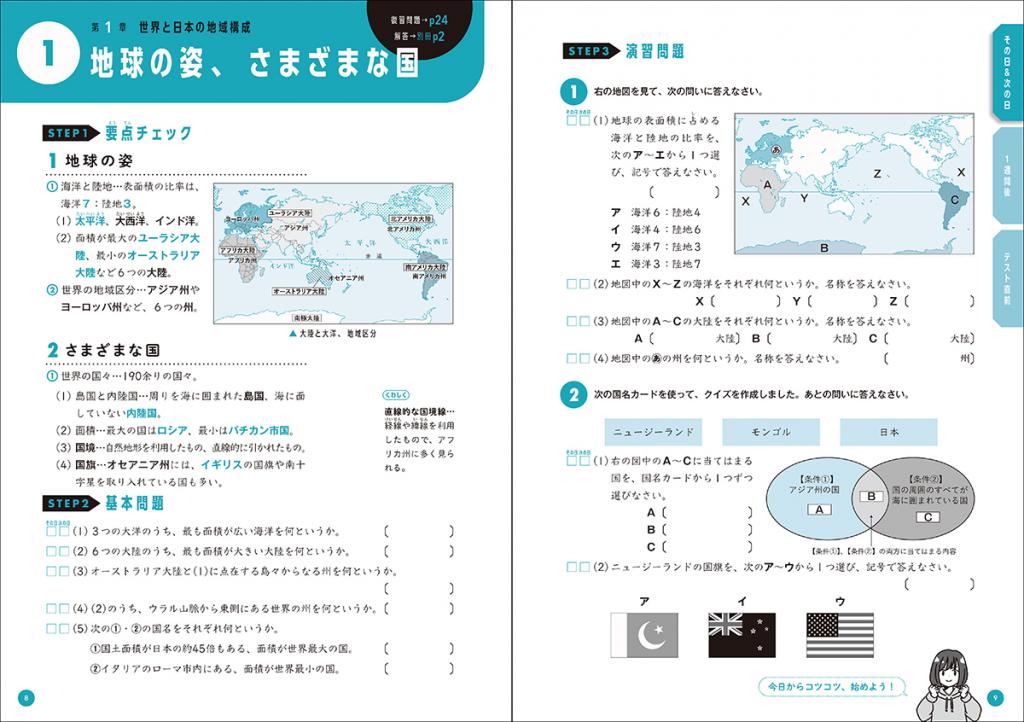Tick left checkbox of the New Zealand flag question
The image size is (1024, 722).
(572, 567)
